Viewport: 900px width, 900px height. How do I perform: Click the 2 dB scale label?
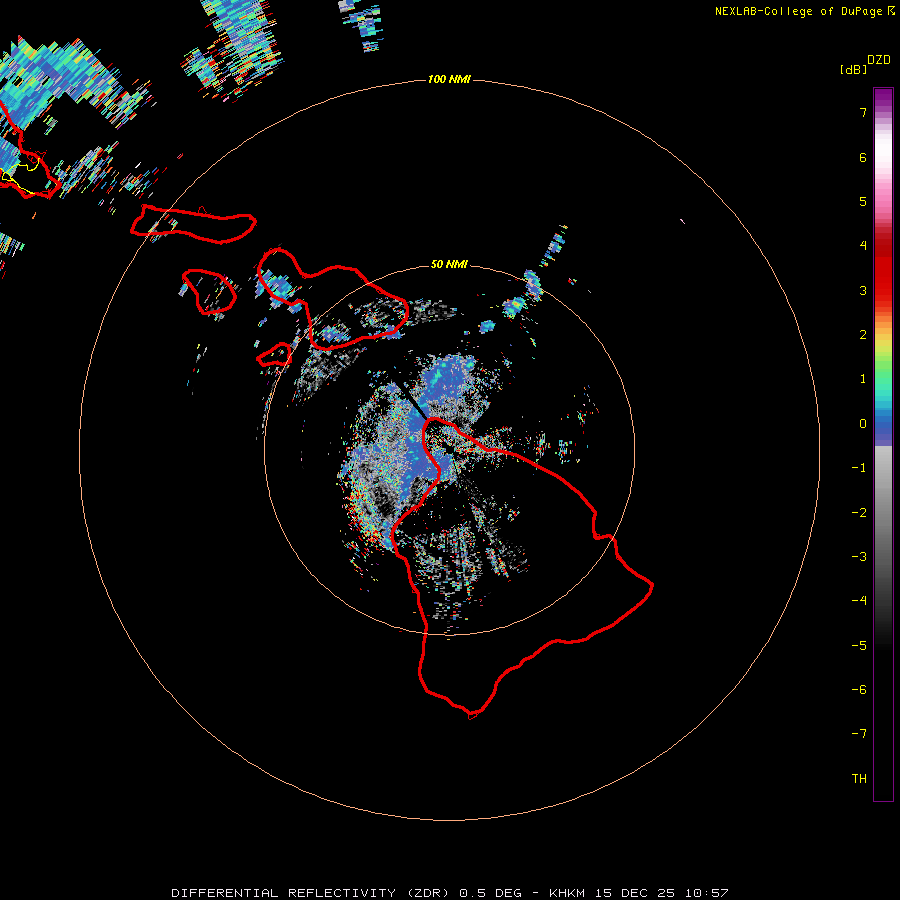[863, 335]
